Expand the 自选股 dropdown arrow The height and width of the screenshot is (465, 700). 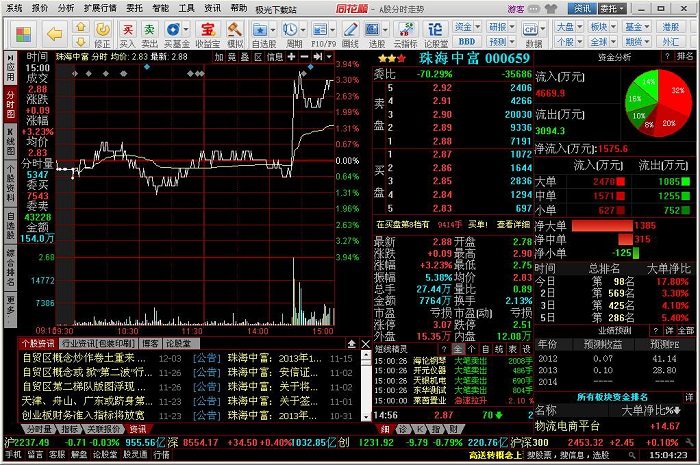[x=273, y=29]
